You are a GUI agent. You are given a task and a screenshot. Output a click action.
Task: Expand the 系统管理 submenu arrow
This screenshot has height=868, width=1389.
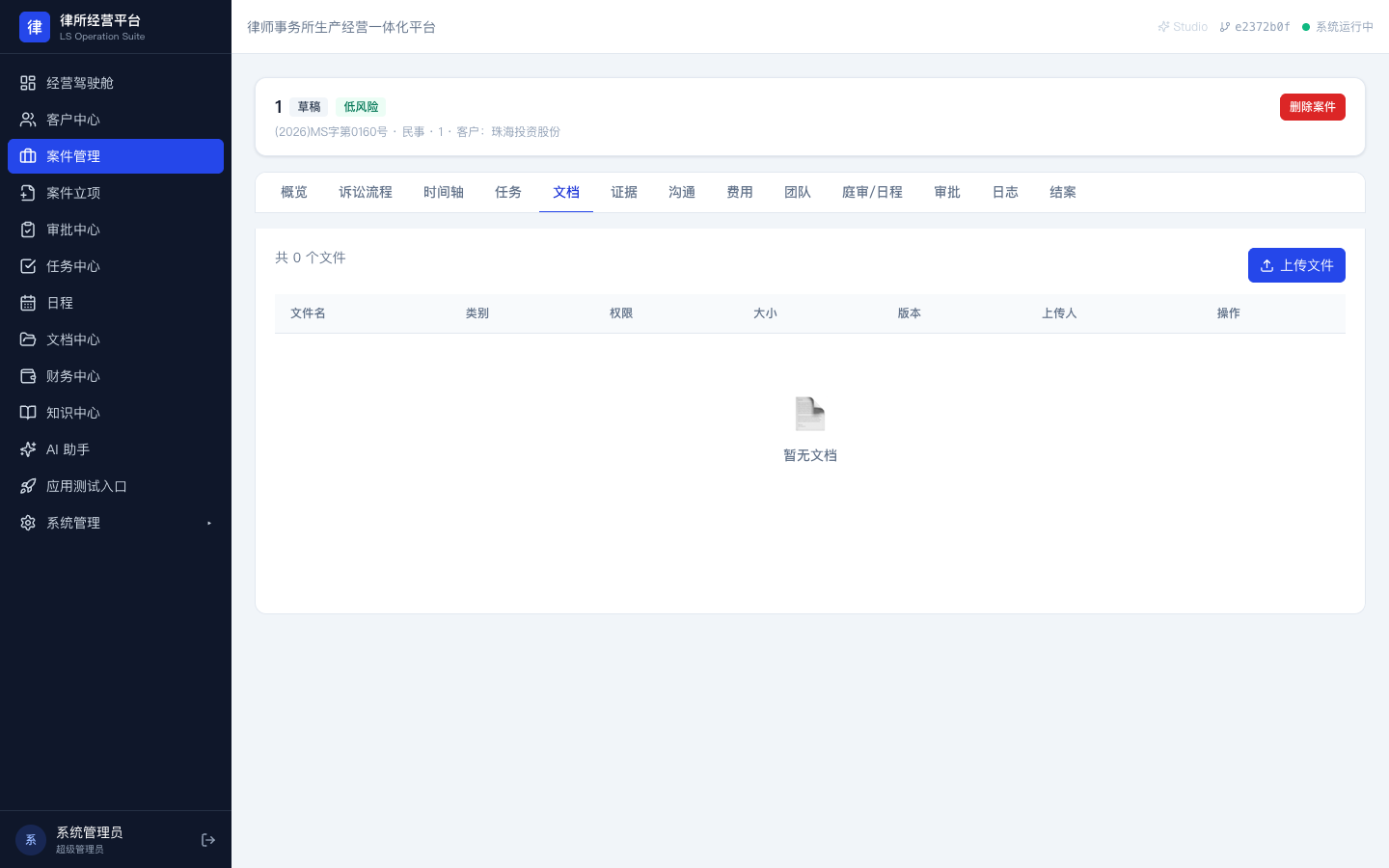[x=209, y=523]
